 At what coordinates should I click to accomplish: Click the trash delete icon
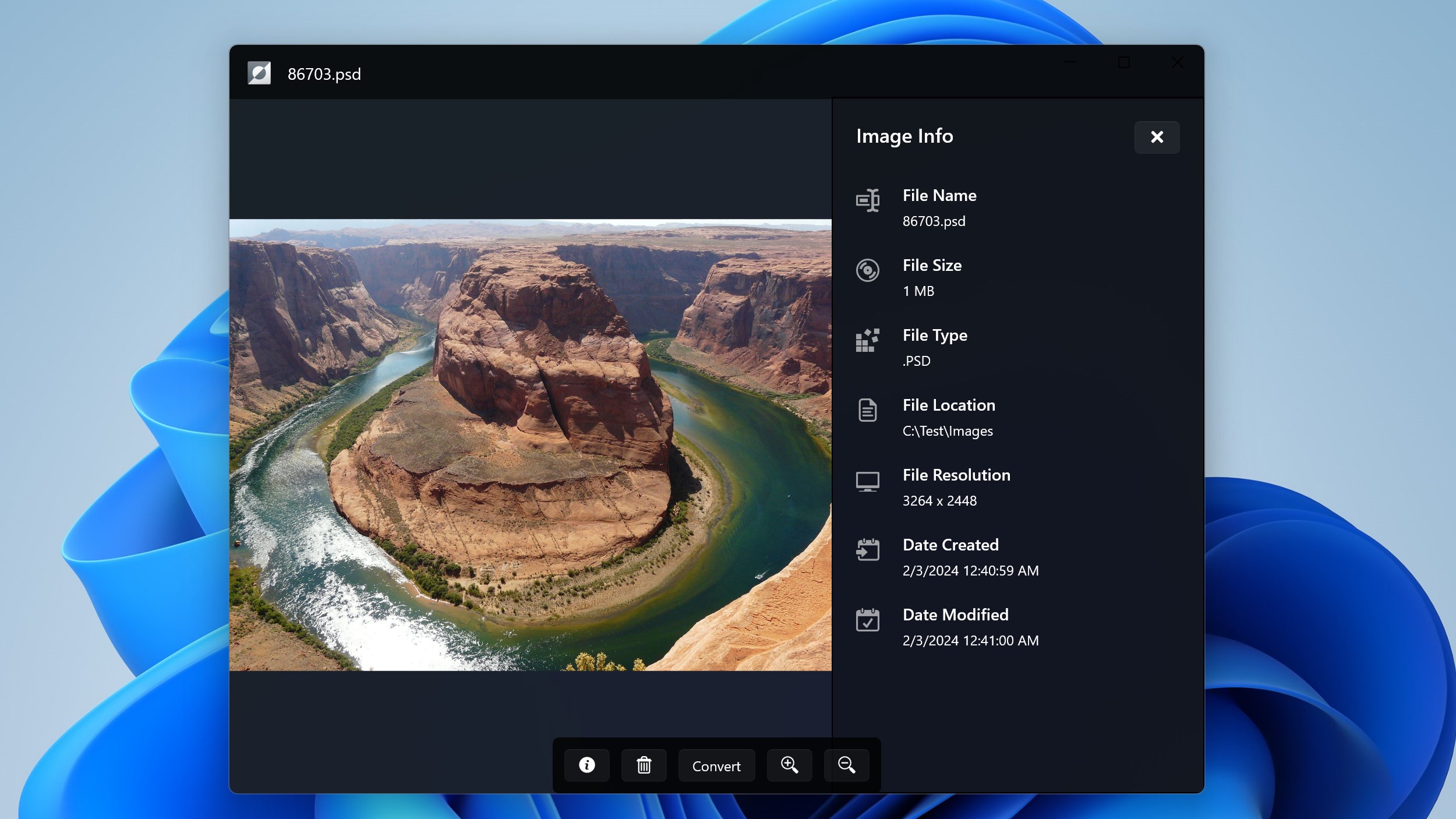[644, 765]
